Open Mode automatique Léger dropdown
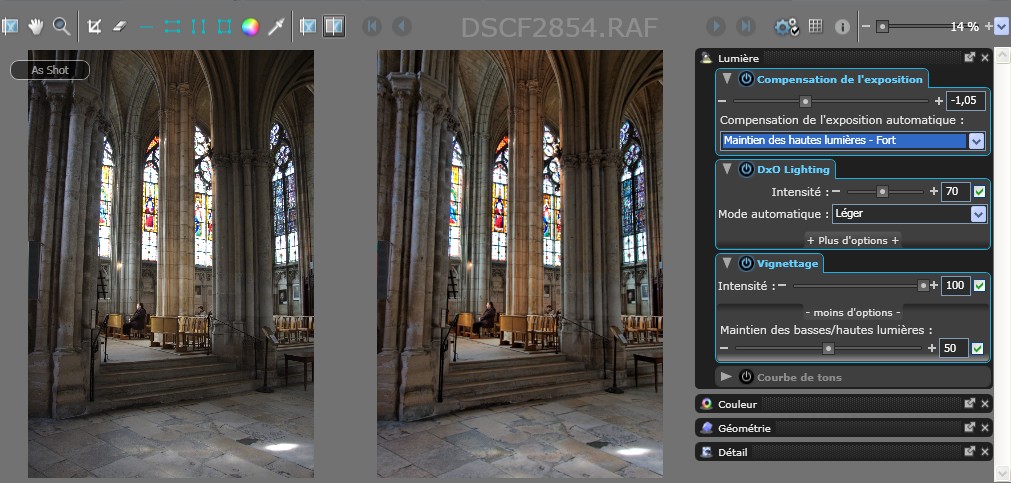Viewport: 1011px width, 483px height. (979, 214)
